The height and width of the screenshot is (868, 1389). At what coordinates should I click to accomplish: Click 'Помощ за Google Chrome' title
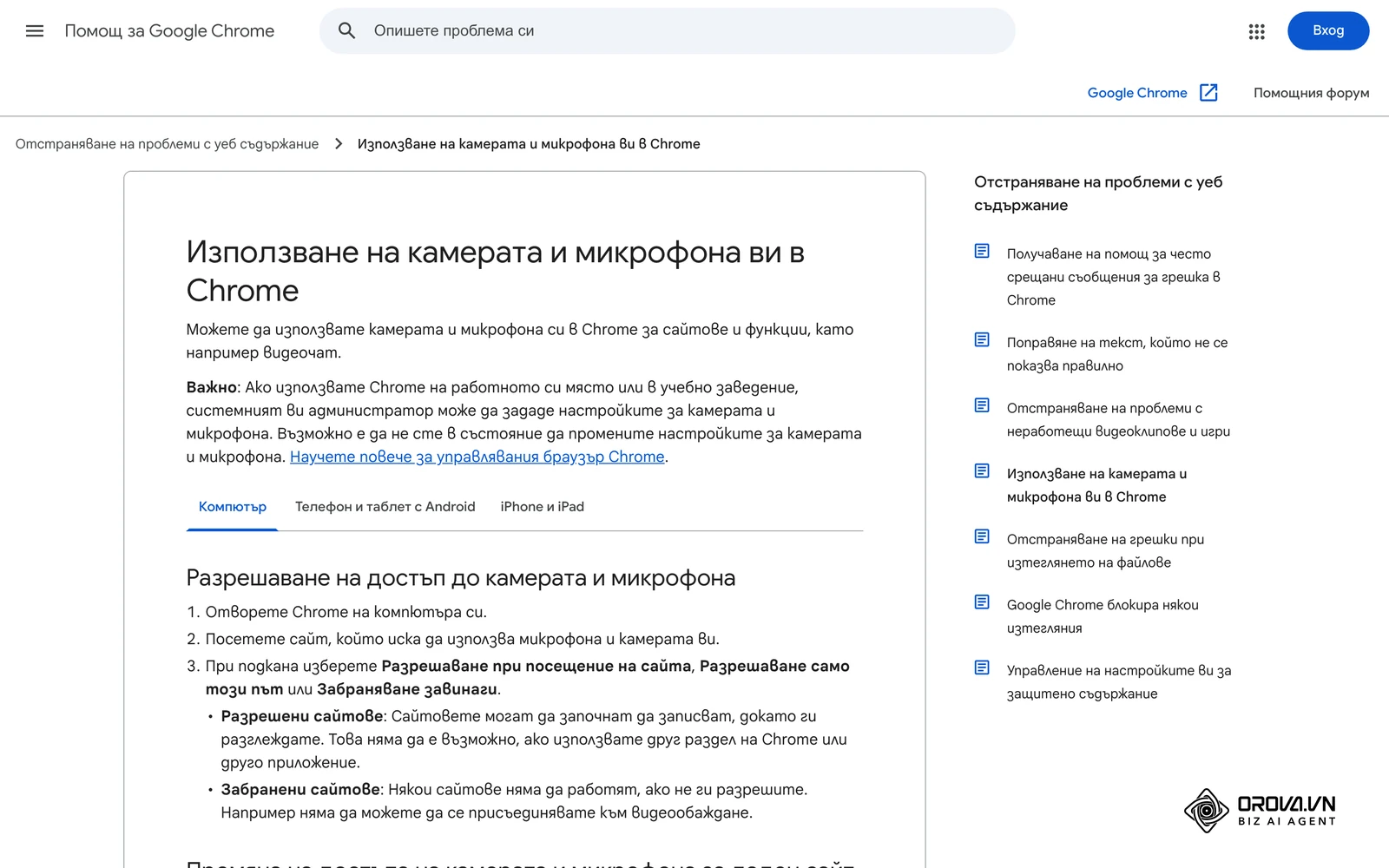[169, 31]
